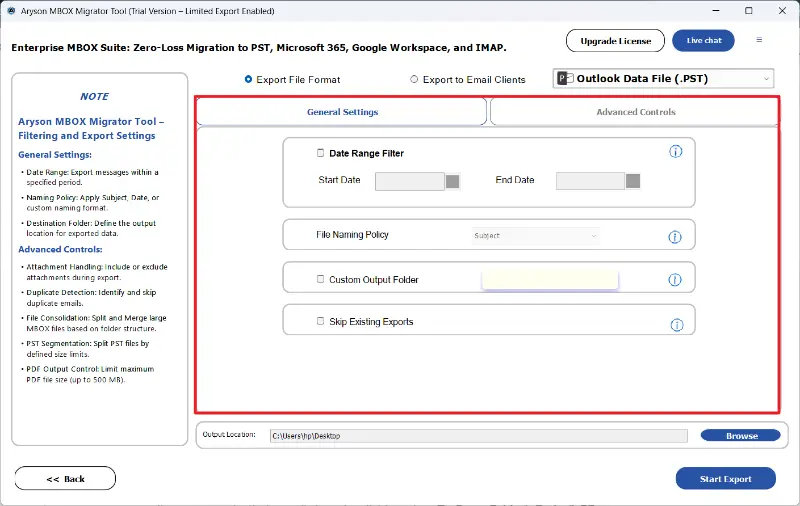Click the Start Date input field
This screenshot has height=506, width=800.
[x=410, y=181]
